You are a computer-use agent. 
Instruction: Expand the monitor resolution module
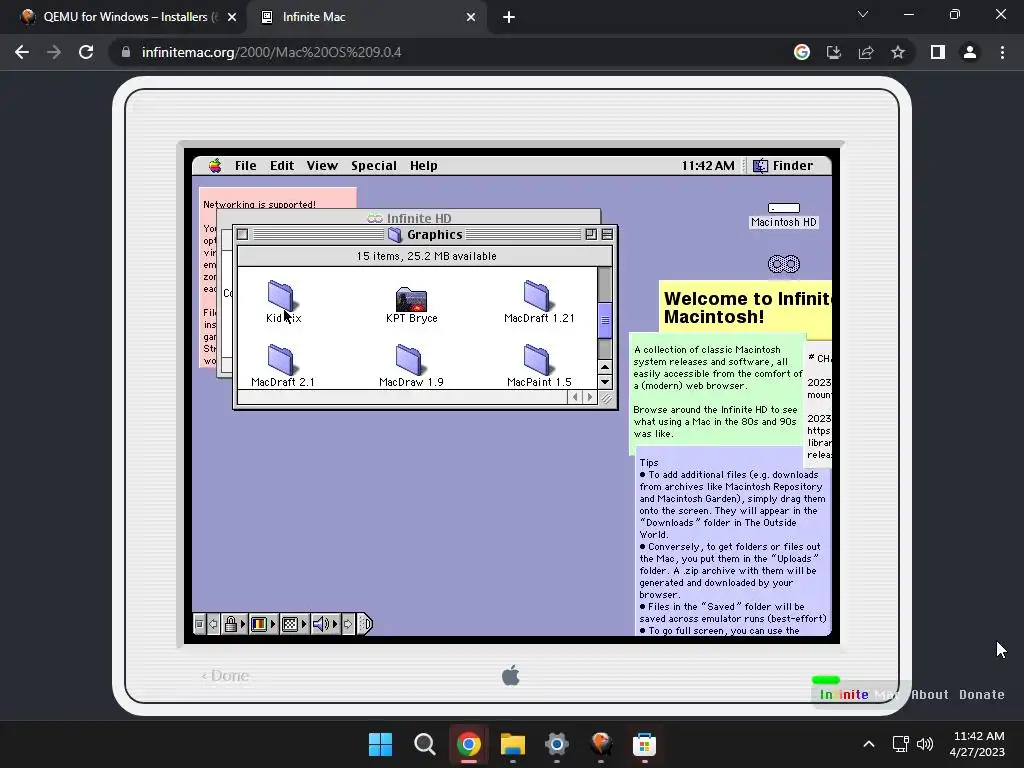tap(294, 624)
